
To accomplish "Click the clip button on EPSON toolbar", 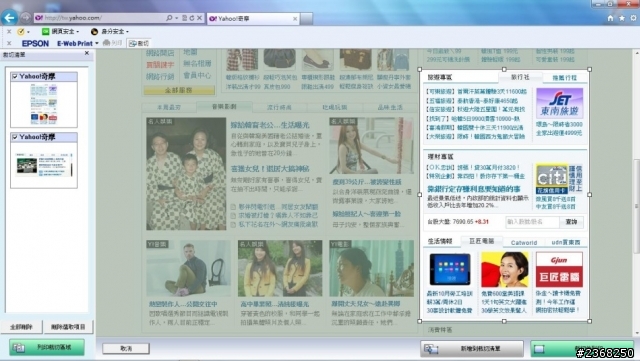I will (139, 43).
